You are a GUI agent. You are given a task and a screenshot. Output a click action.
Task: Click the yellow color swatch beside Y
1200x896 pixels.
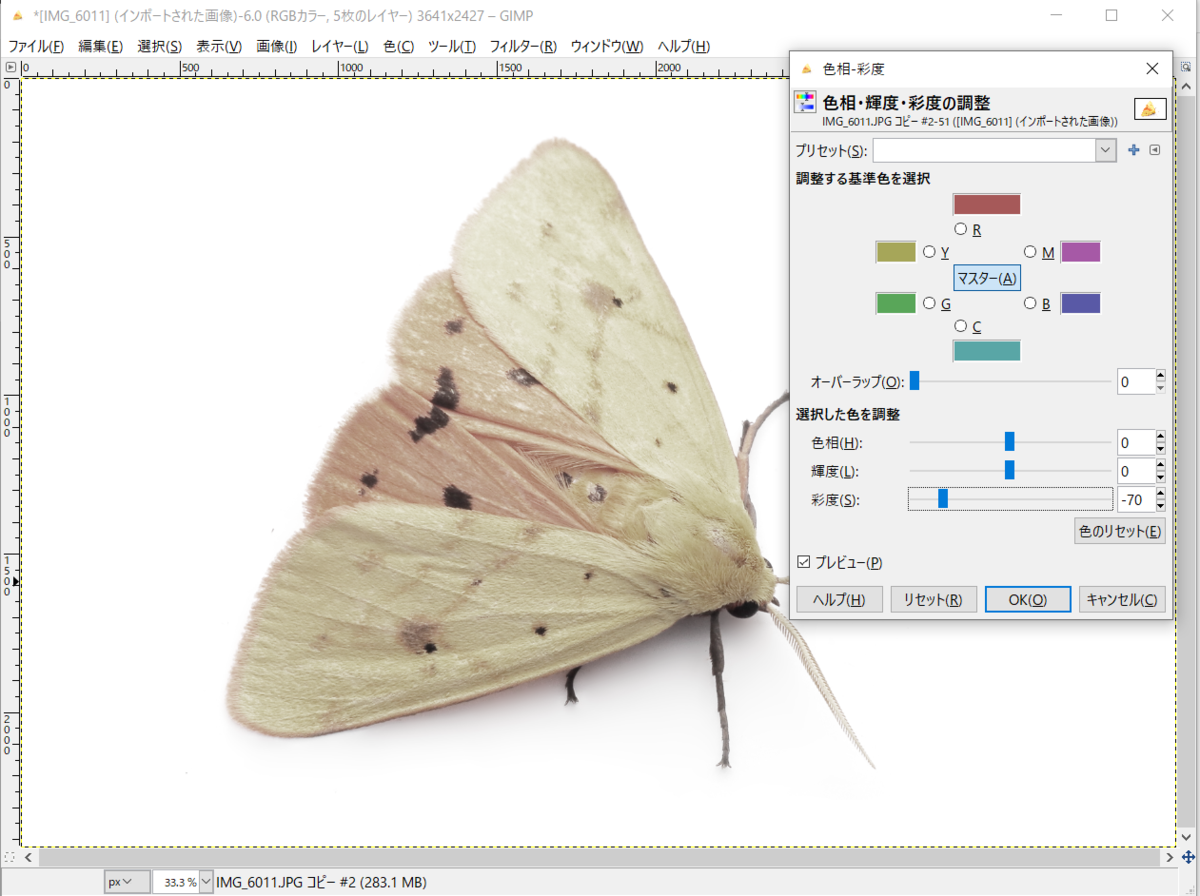click(896, 252)
